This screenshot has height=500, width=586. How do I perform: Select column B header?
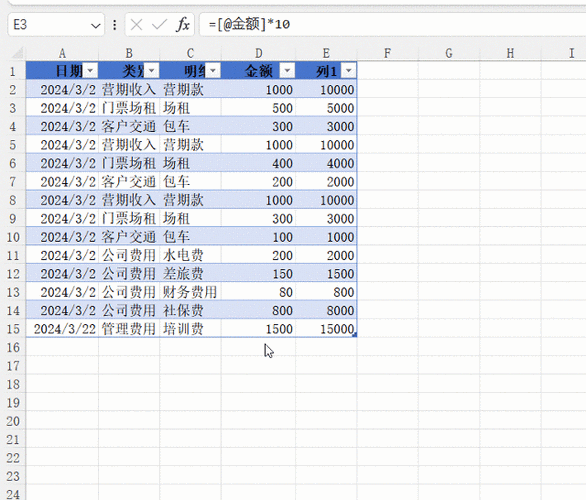[129, 53]
